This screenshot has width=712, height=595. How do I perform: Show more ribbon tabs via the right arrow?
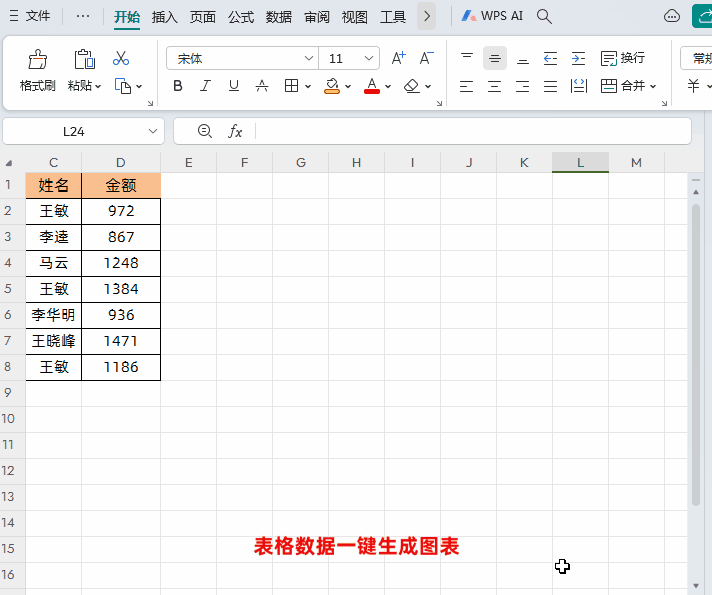point(426,16)
